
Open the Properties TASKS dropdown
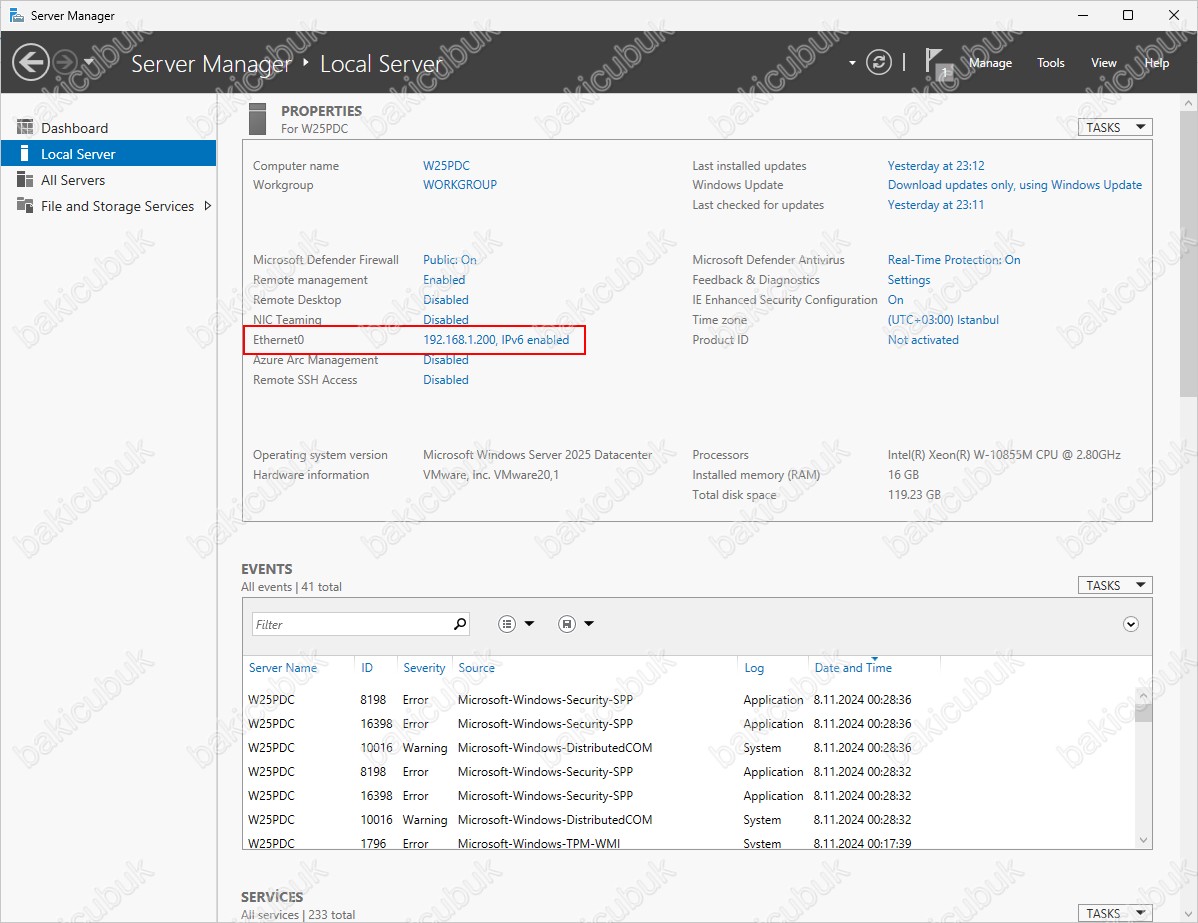(1115, 128)
